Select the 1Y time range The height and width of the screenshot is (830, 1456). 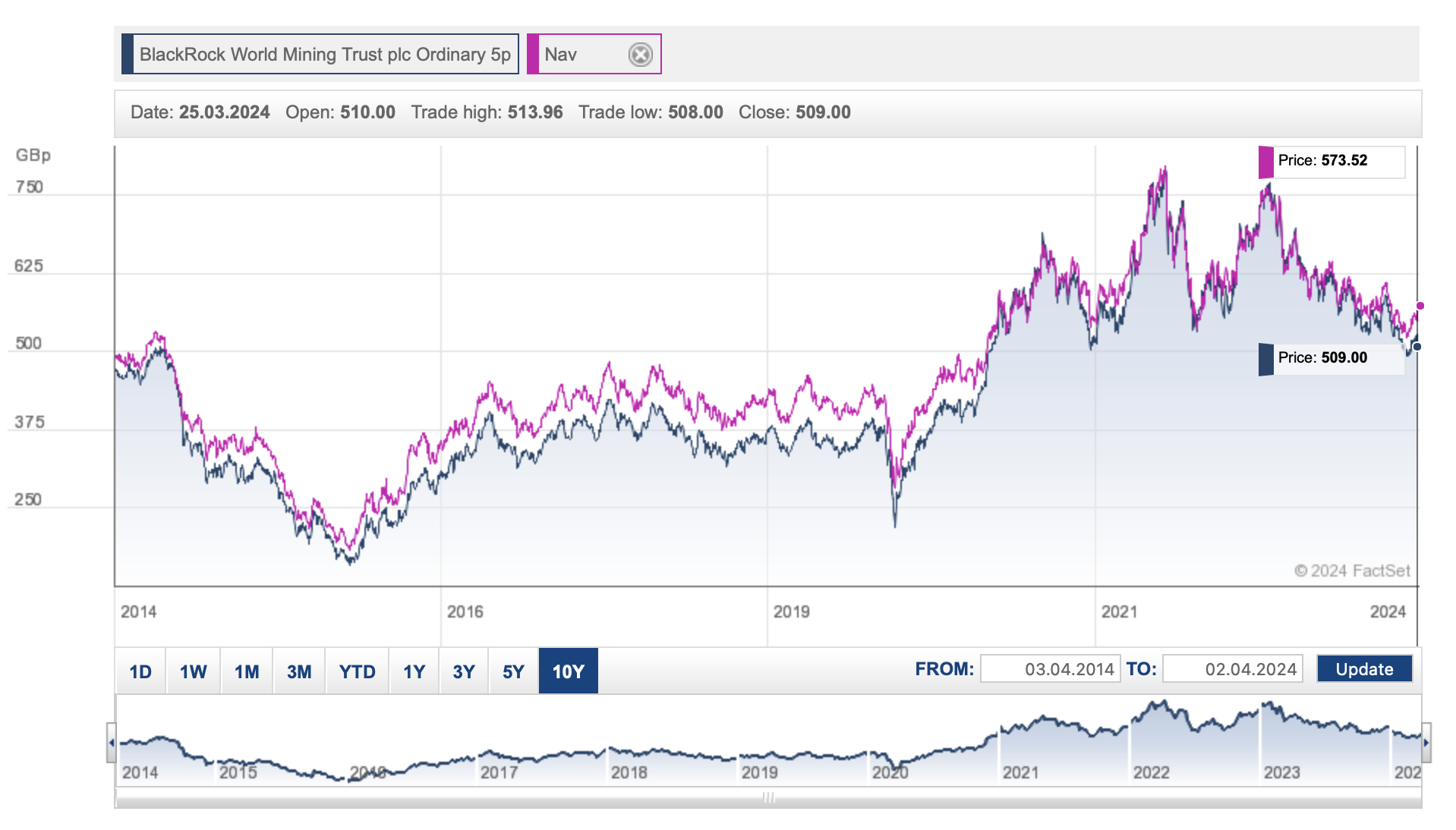414,671
